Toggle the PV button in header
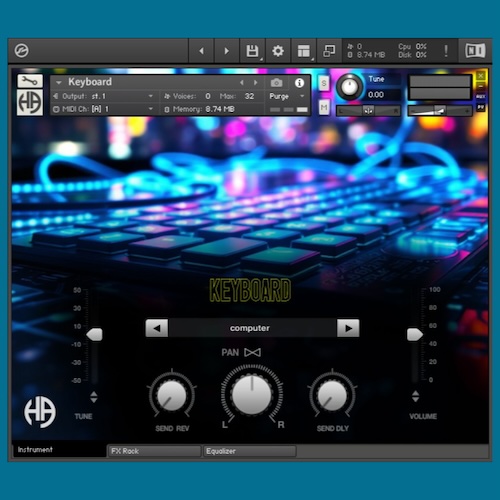The image size is (500, 500). pyautogui.click(x=481, y=107)
